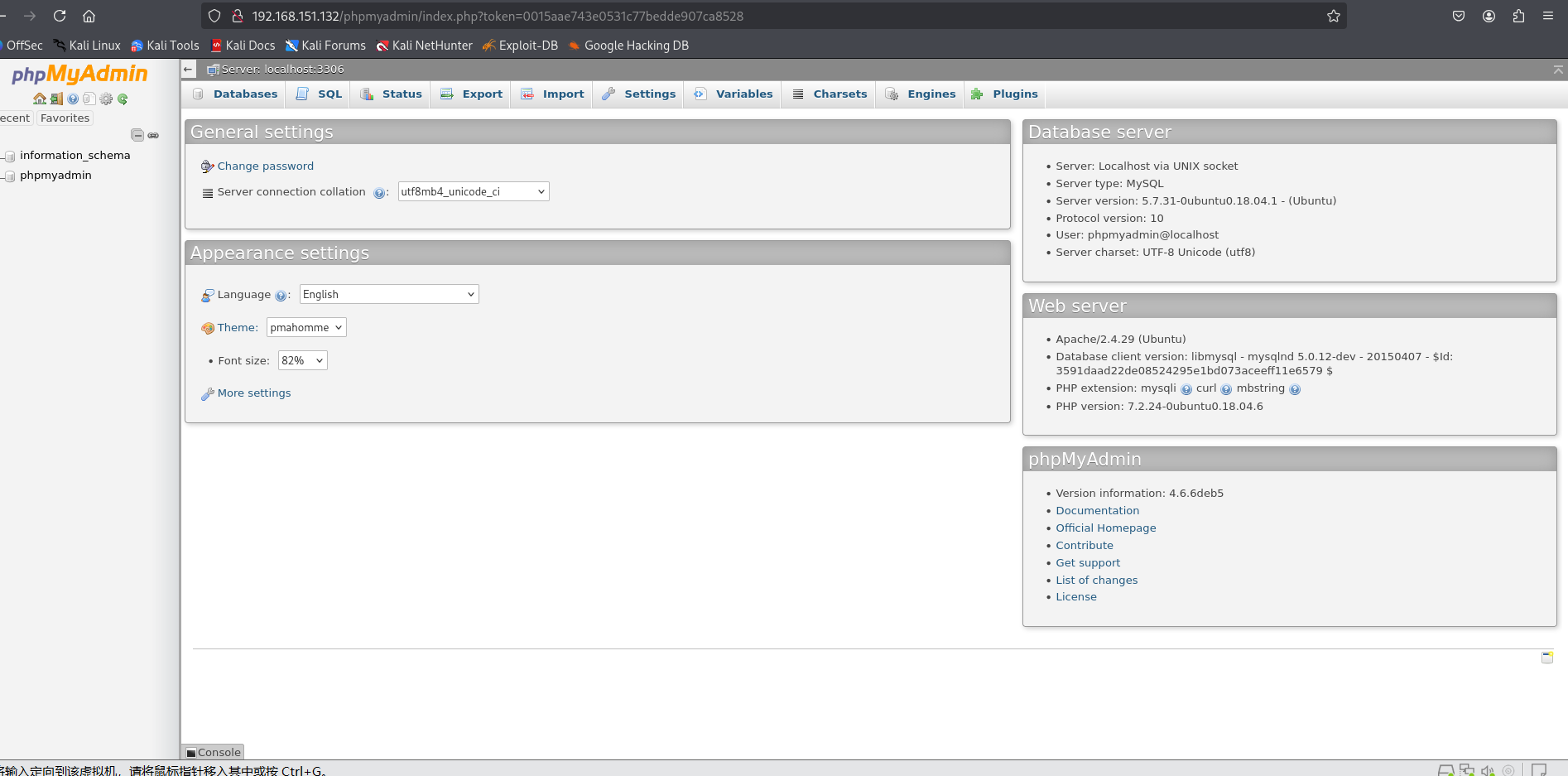Open the Charsets tab
This screenshot has width=1568, height=776.
(829, 94)
